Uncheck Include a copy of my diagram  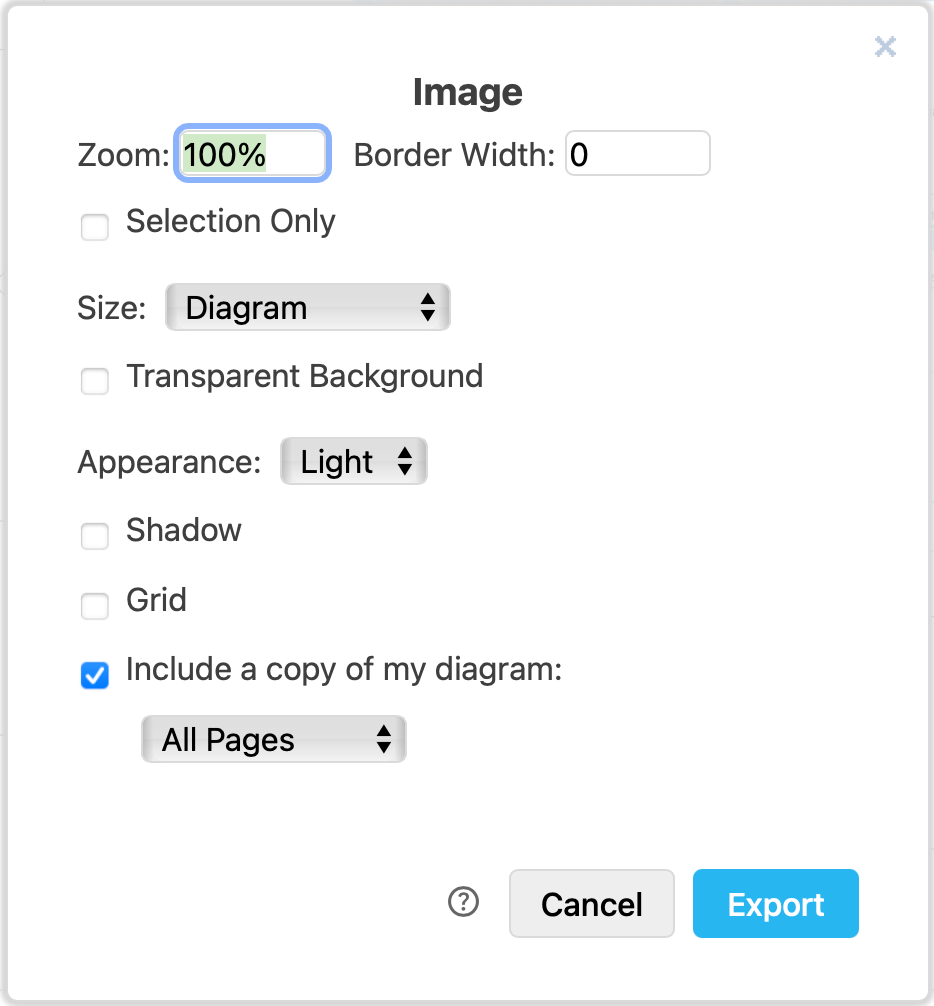(94, 676)
